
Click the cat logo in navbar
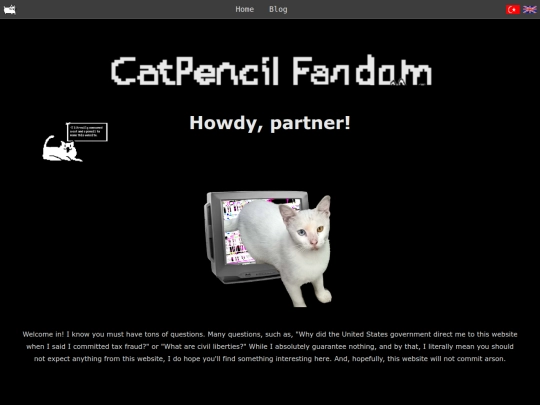10,9
